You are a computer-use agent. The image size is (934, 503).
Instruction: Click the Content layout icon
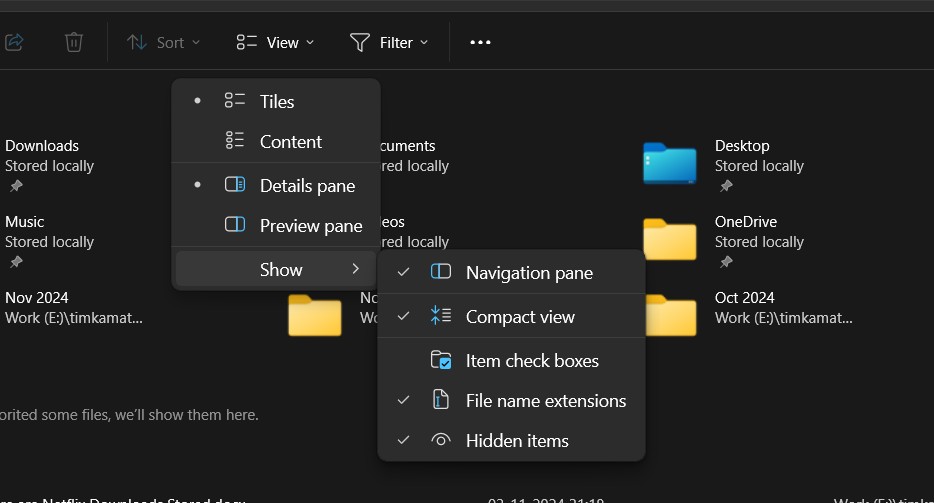pos(235,140)
